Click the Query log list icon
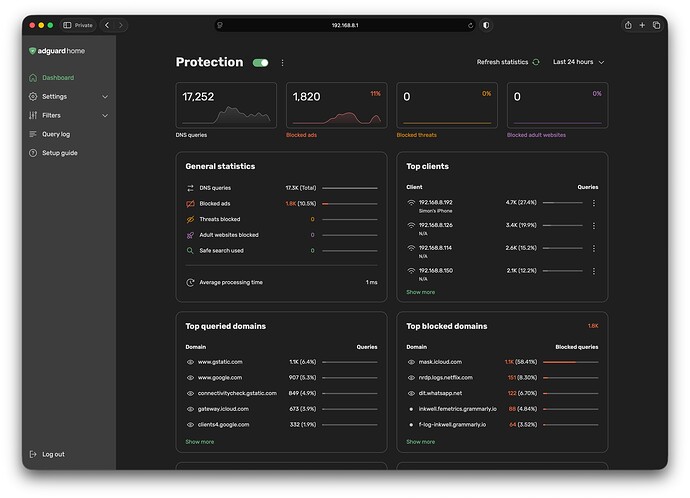The width and height of the screenshot is (690, 498). (x=33, y=134)
